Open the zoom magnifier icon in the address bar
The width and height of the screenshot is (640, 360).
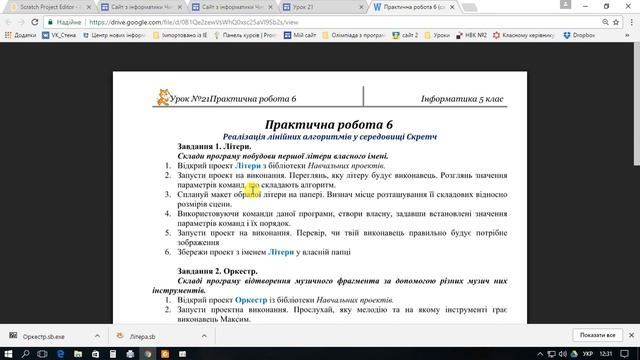[x=605, y=22]
